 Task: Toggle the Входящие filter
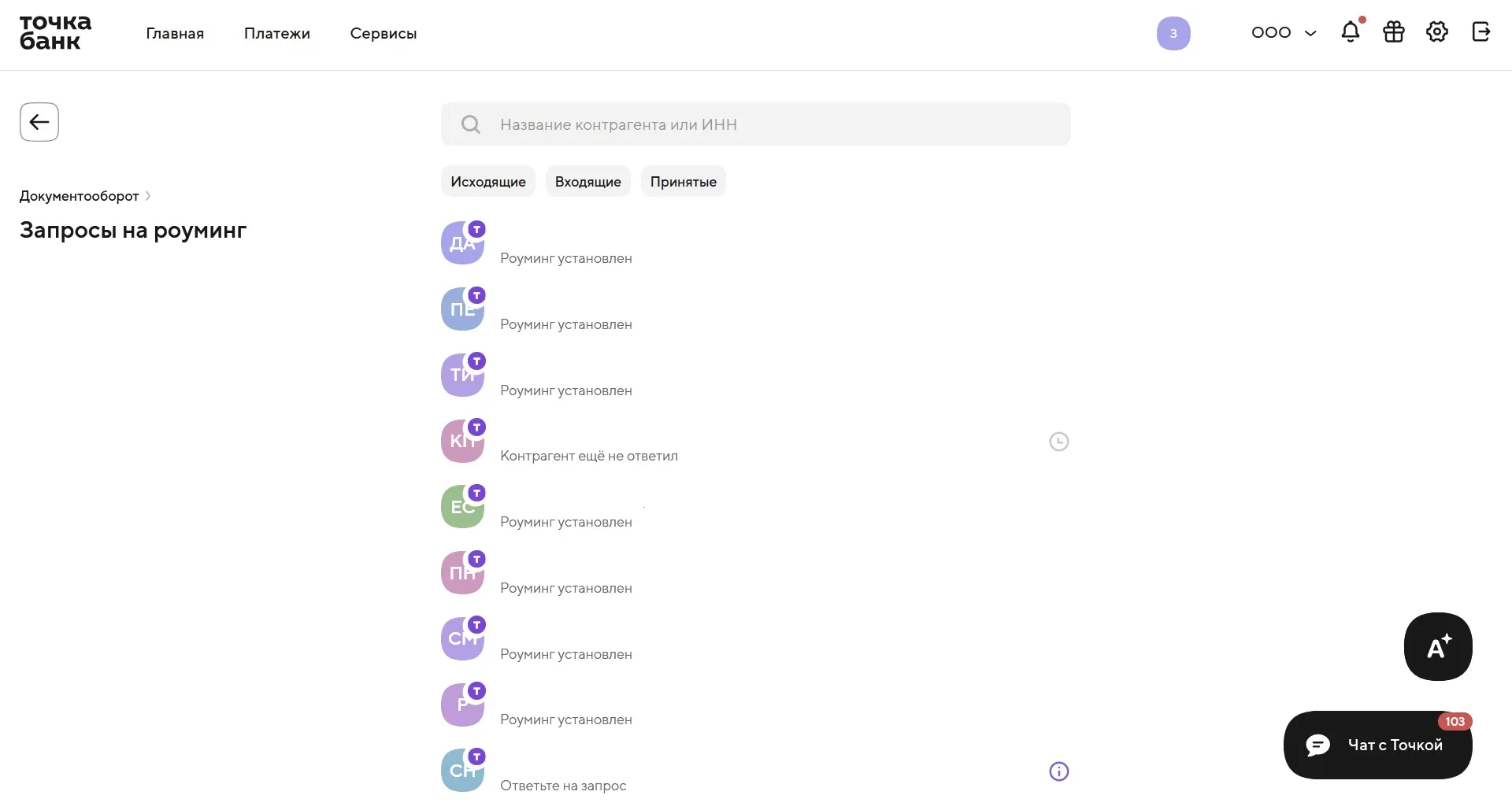click(x=588, y=182)
